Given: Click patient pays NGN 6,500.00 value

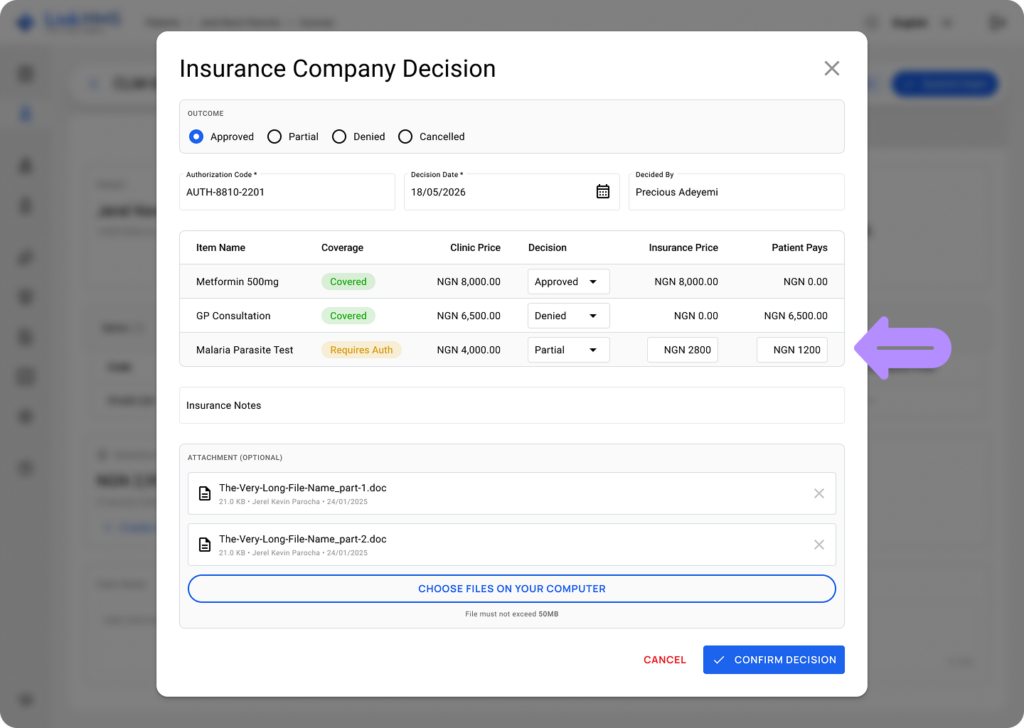Looking at the screenshot, I should click(795, 315).
